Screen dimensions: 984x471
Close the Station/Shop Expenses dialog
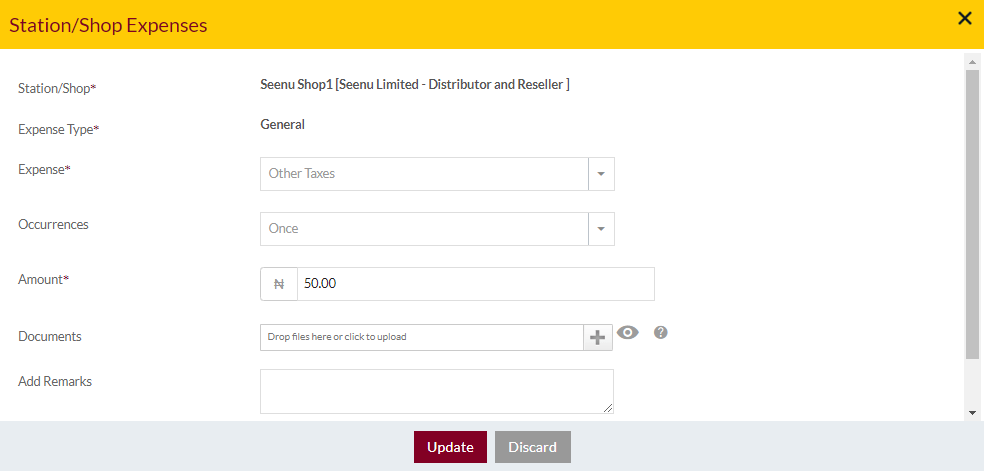[965, 19]
